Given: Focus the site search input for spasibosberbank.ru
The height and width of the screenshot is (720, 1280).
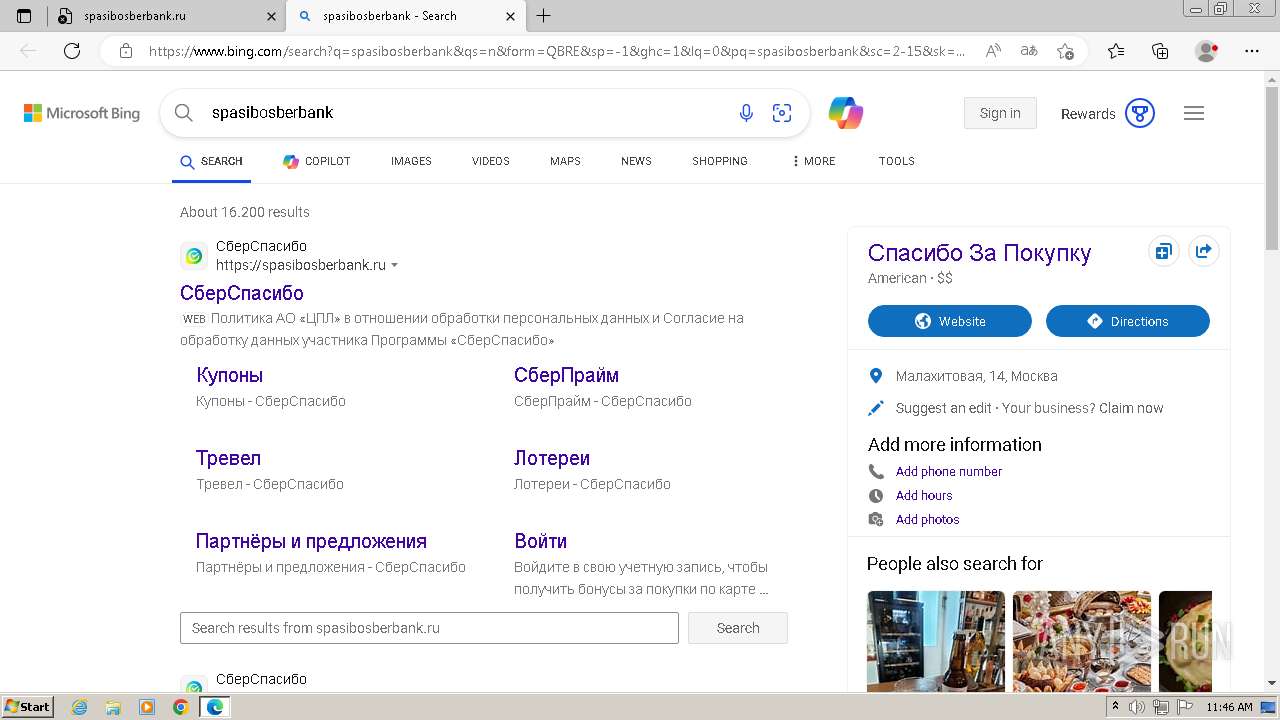Looking at the screenshot, I should (429, 628).
